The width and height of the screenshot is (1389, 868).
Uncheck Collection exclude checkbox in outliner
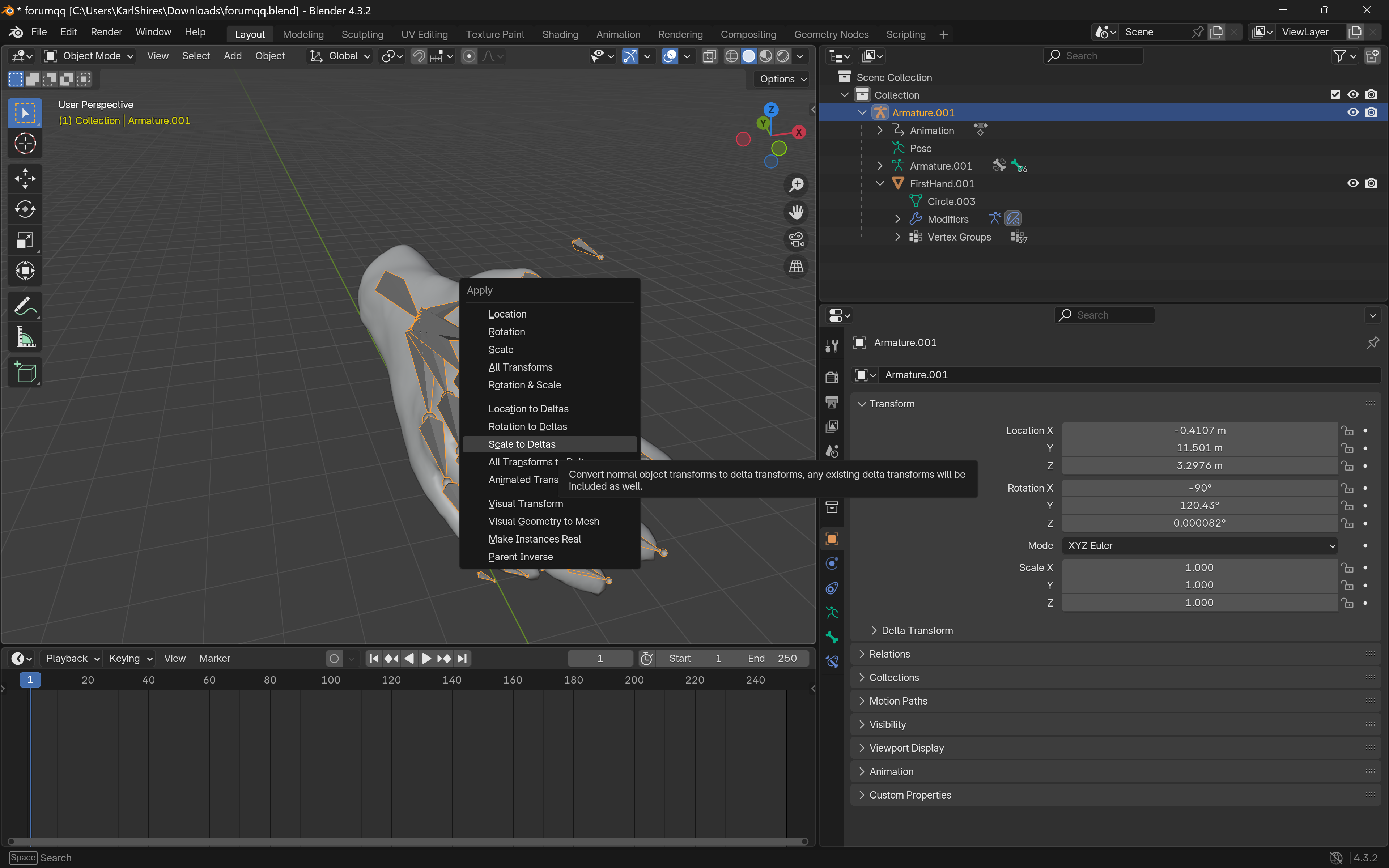1335,95
